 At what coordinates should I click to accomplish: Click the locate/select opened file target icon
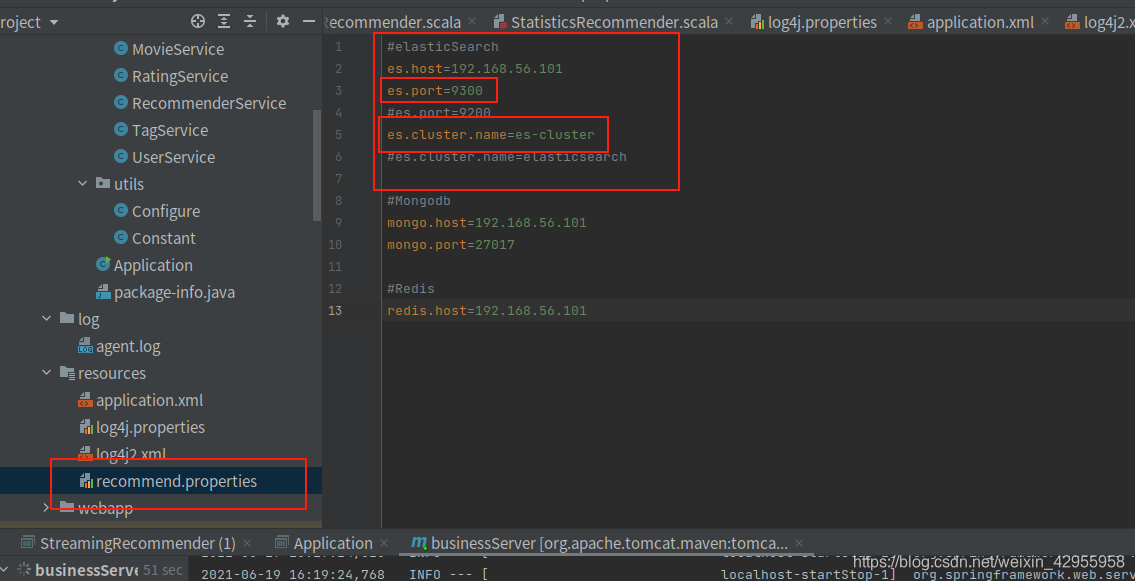(198, 22)
